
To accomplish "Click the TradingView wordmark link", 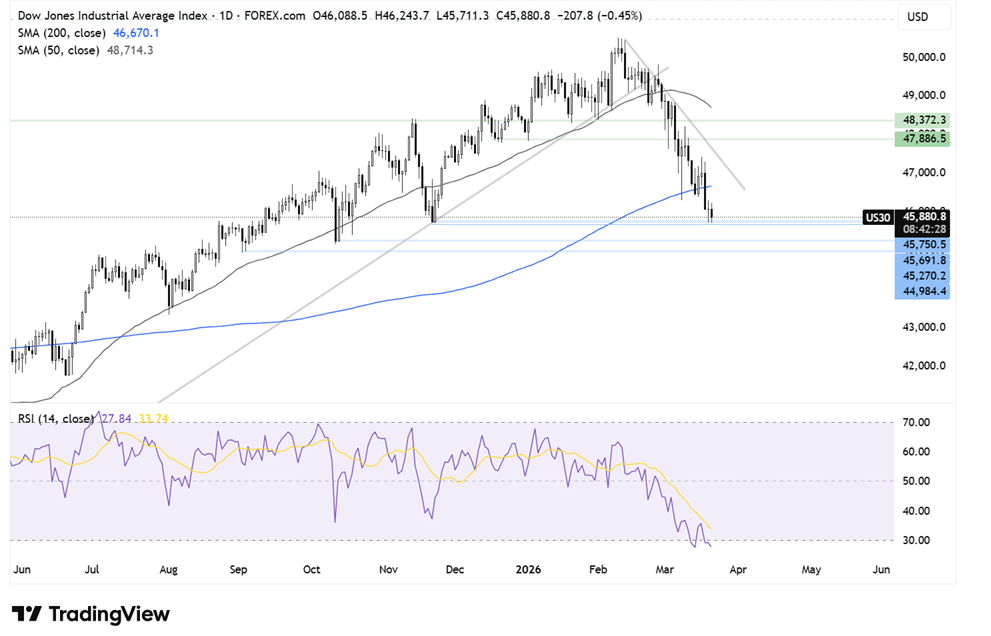I will pyautogui.click(x=109, y=614).
